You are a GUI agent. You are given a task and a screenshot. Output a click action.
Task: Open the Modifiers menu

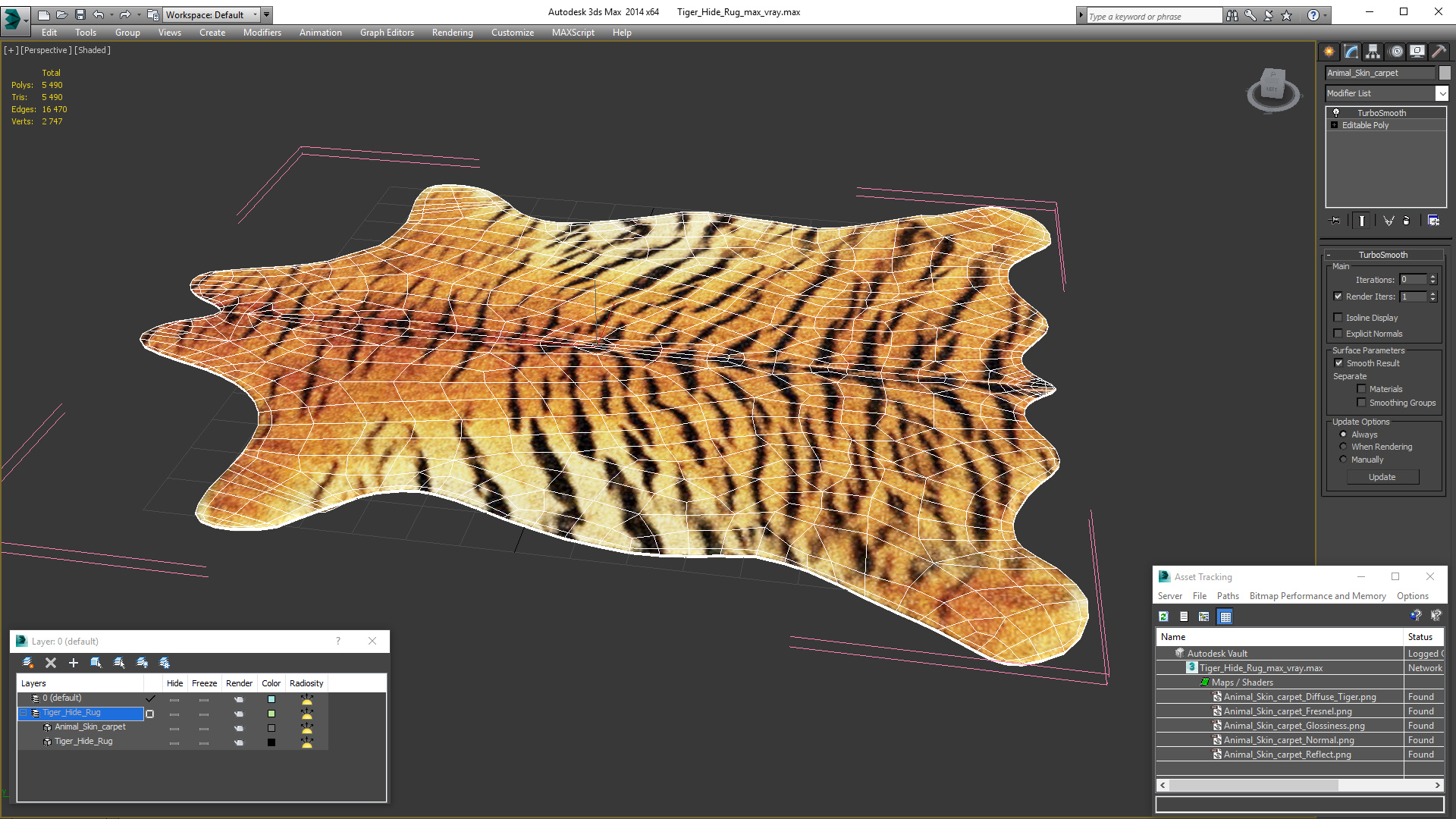click(x=262, y=33)
